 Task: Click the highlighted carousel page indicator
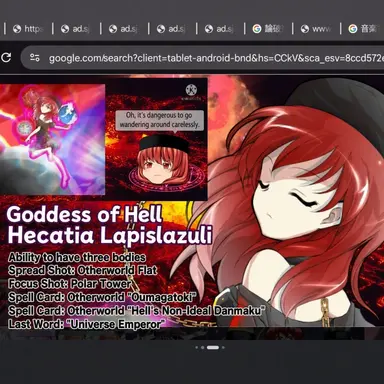pos(213,347)
